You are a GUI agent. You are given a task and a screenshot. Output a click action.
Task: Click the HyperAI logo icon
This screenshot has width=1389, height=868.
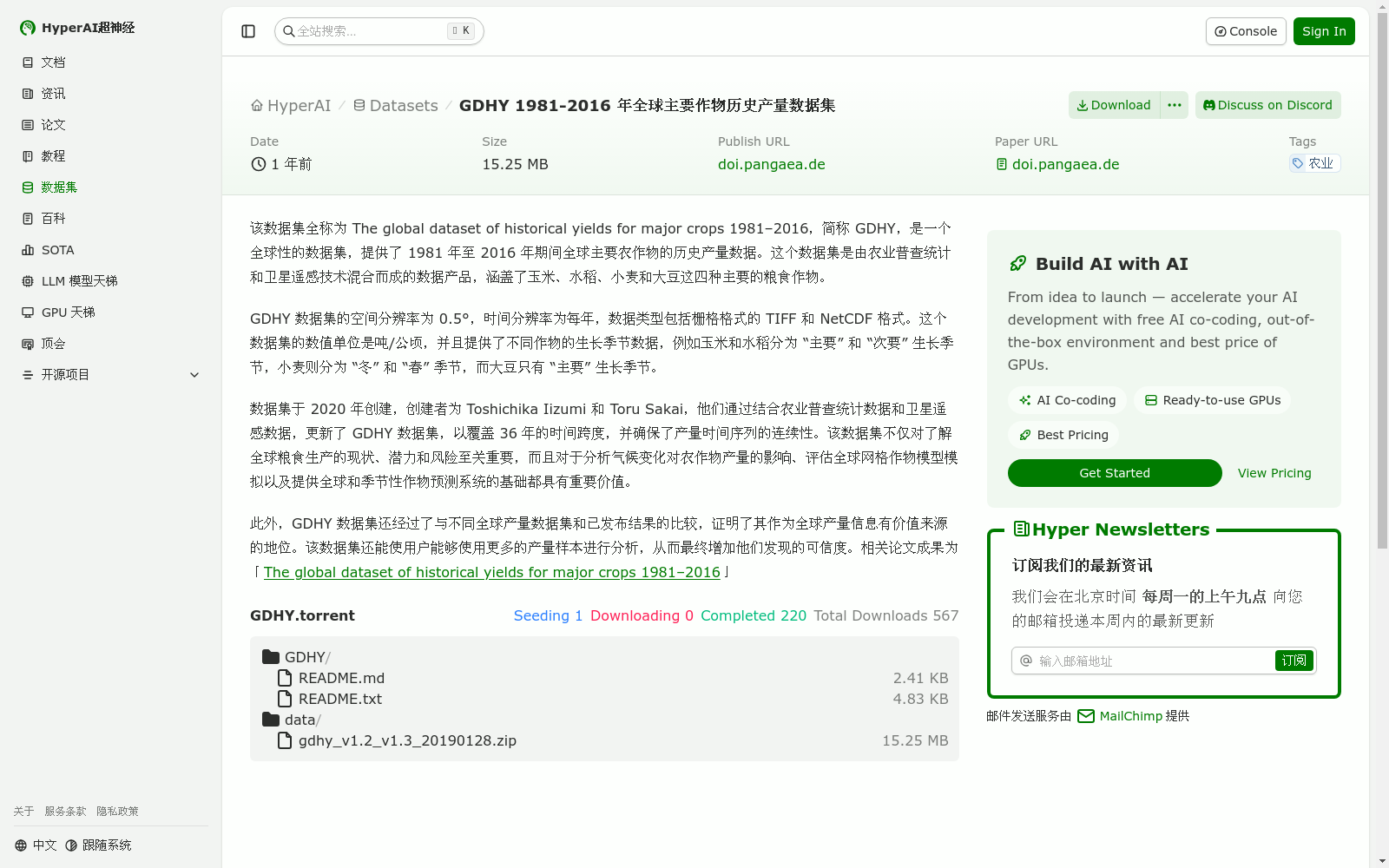[28, 28]
